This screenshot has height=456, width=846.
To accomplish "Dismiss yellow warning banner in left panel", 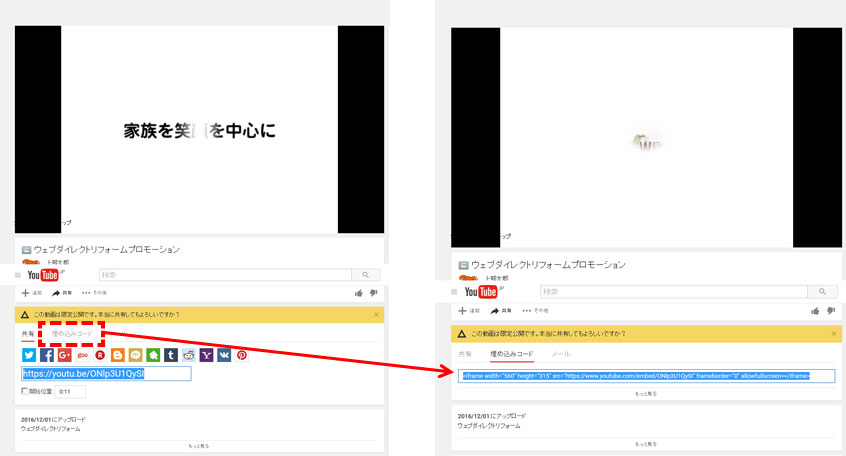I will coord(377,315).
